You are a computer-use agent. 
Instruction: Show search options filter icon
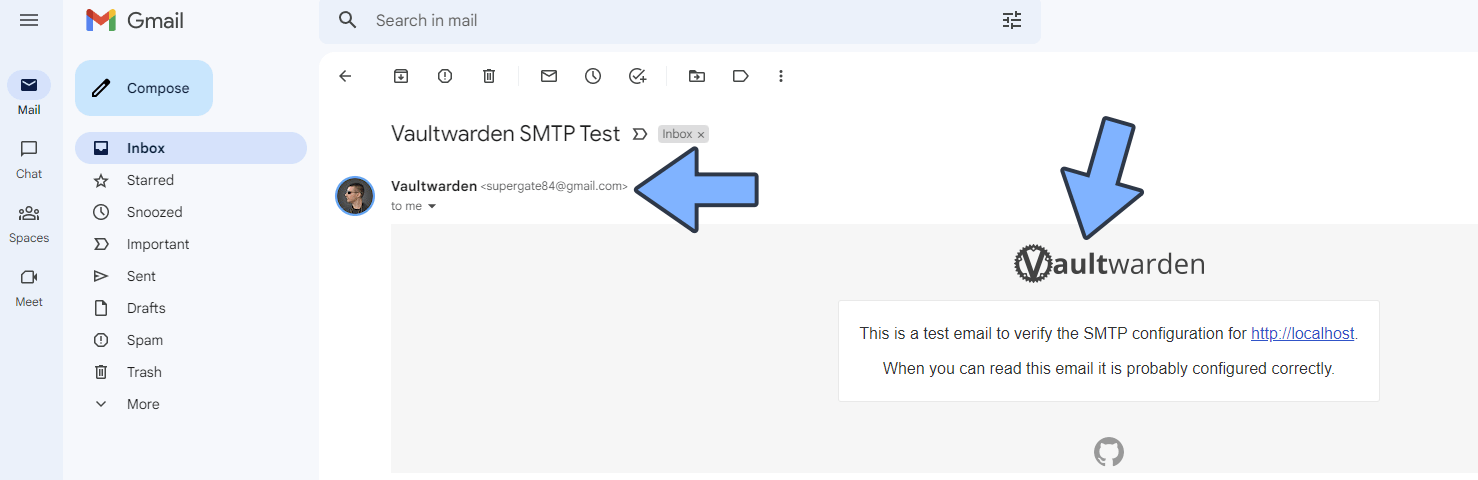pyautogui.click(x=1012, y=20)
